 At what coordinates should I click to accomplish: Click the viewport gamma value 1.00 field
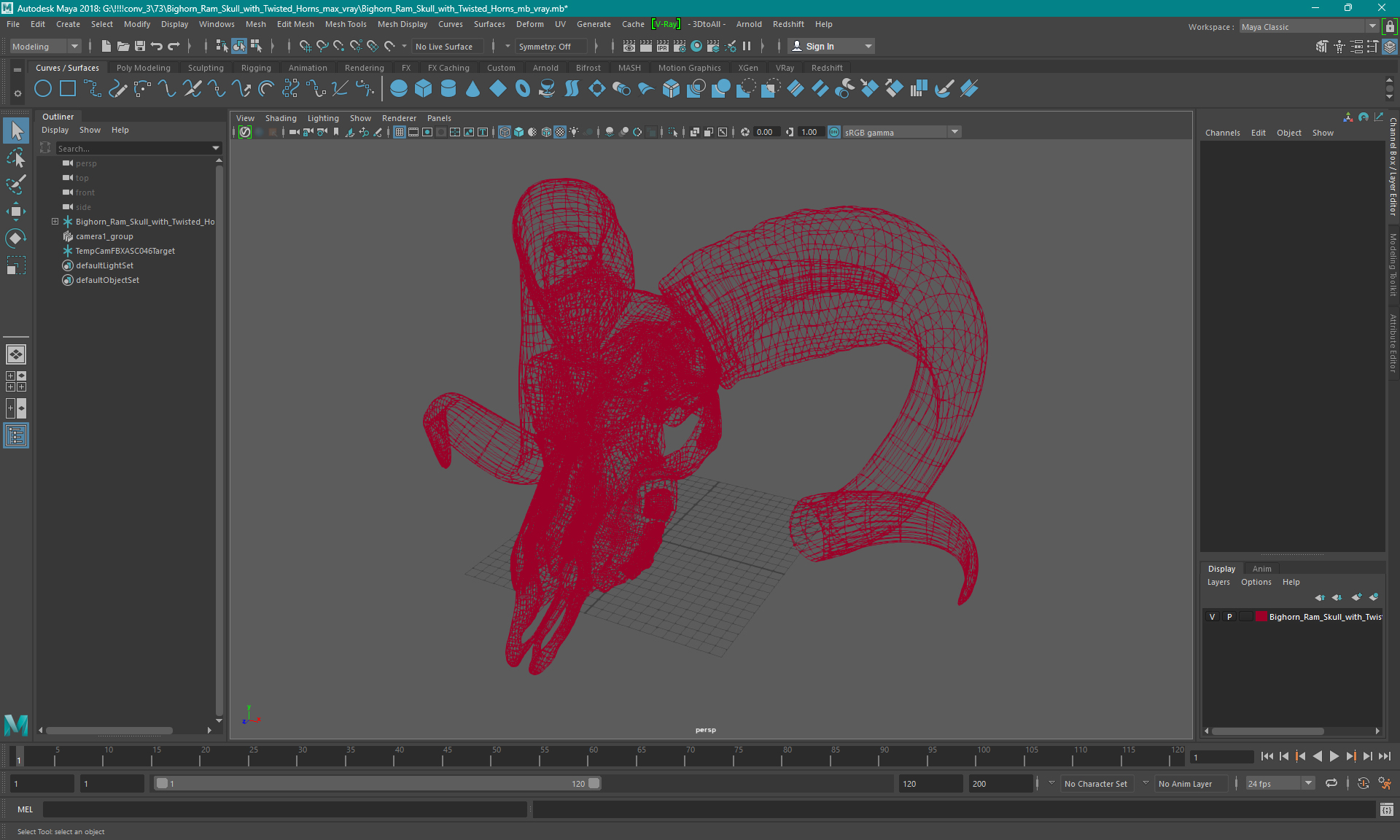coord(810,132)
